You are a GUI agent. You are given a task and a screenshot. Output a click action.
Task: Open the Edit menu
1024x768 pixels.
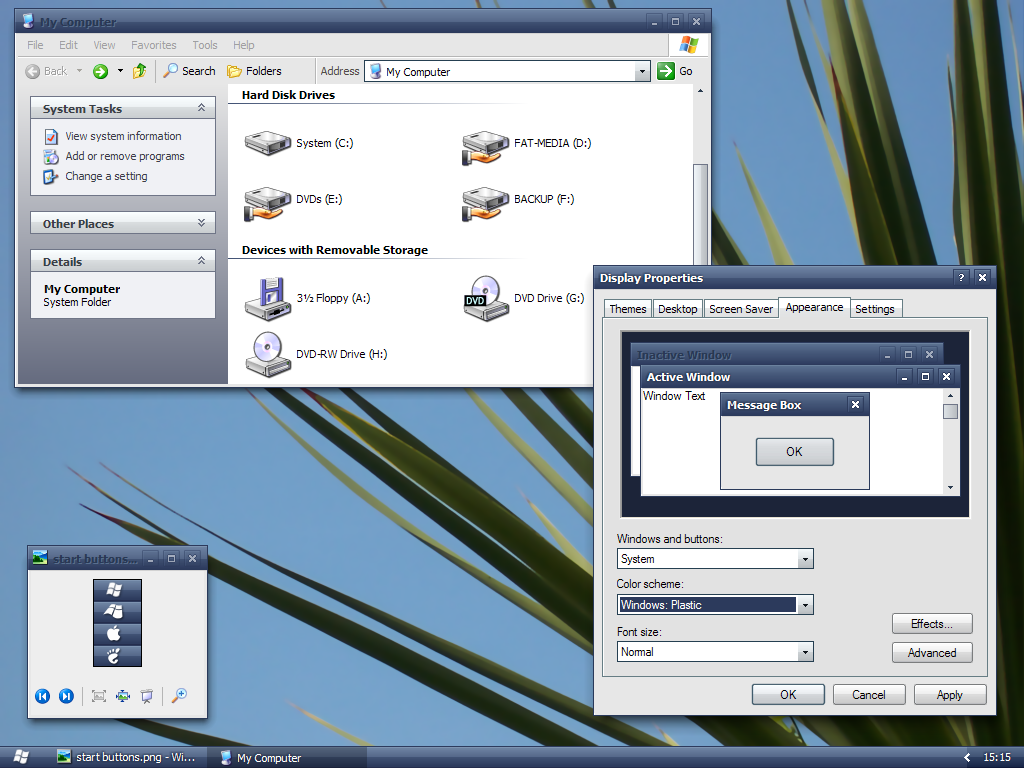pyautogui.click(x=68, y=45)
